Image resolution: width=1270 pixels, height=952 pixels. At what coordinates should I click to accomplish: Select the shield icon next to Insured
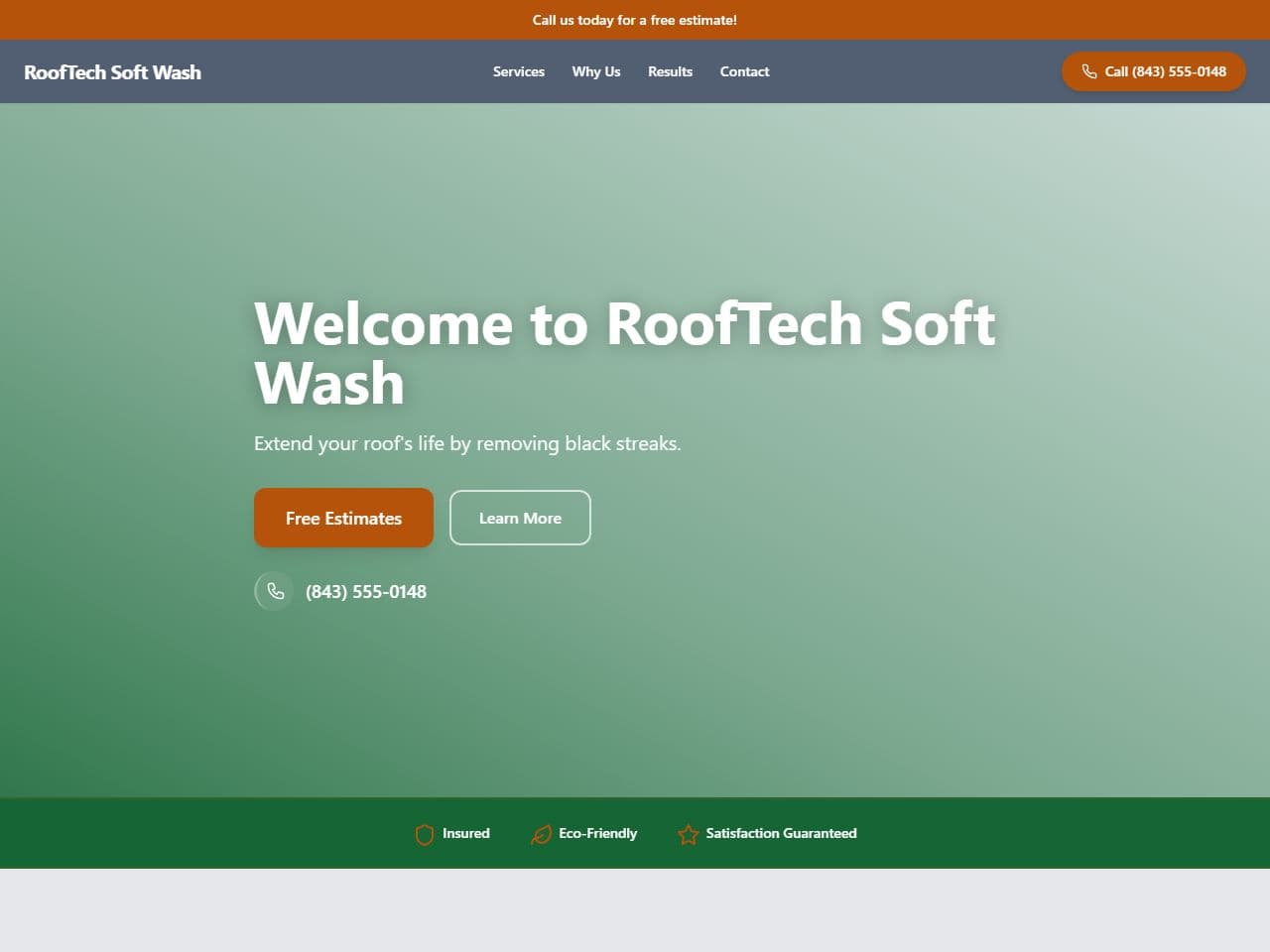[425, 834]
